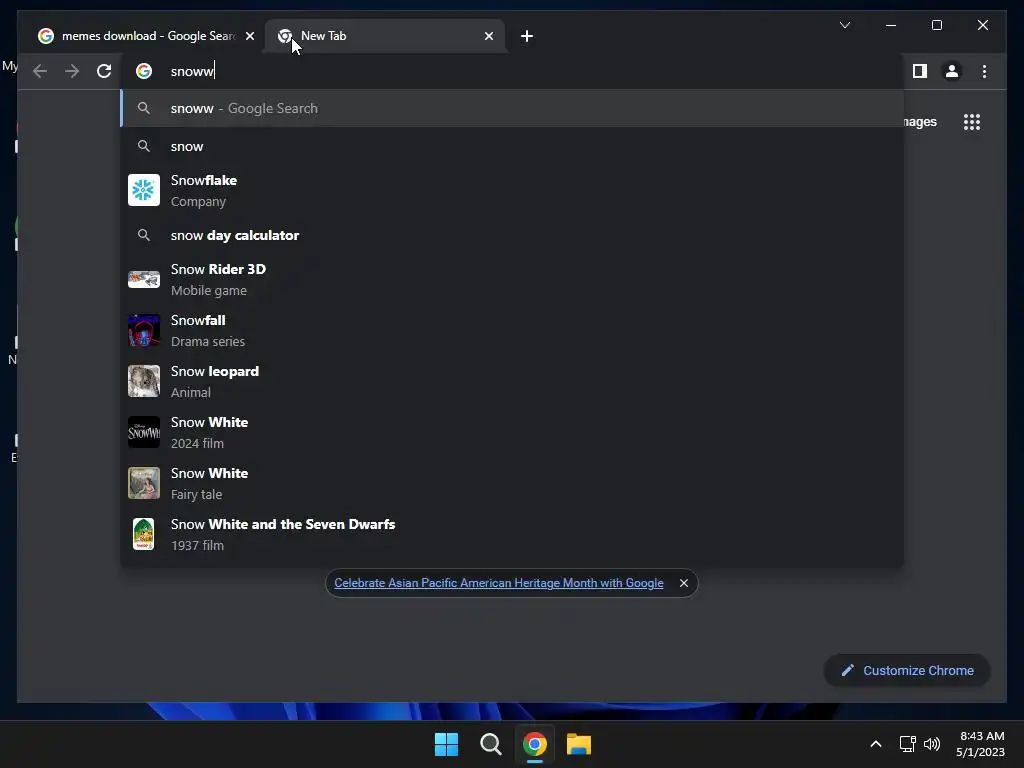Open clock and date 8:43 AM
Screen dimensions: 1024x768
980,744
